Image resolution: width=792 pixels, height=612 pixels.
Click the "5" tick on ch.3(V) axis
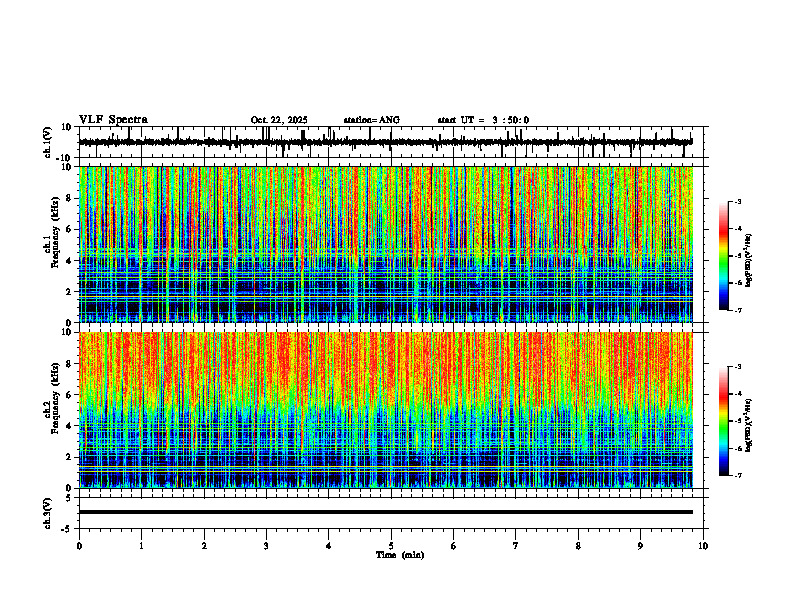pos(70,498)
